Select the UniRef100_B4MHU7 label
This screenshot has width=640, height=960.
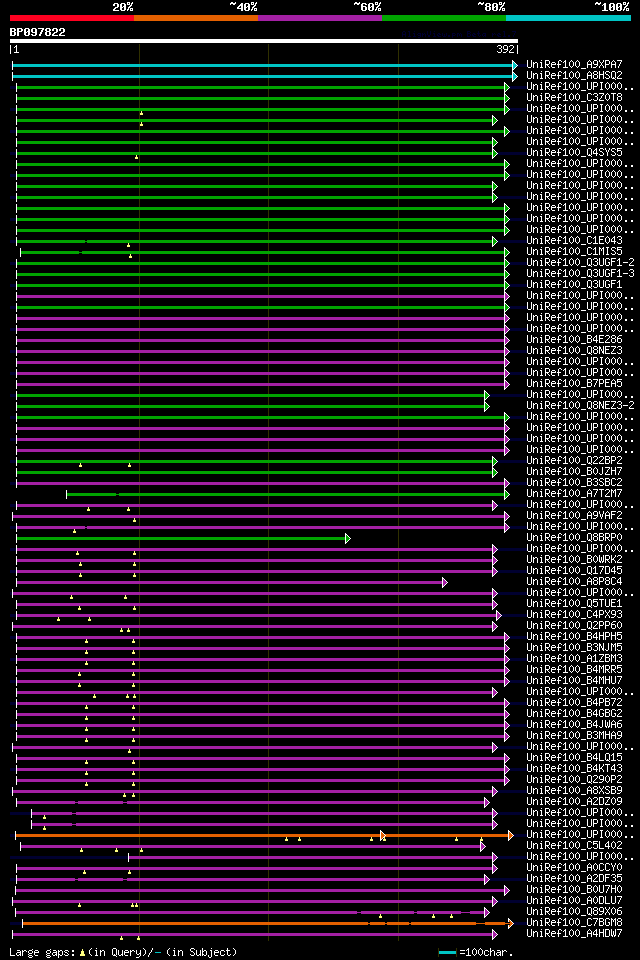pyautogui.click(x=574, y=681)
